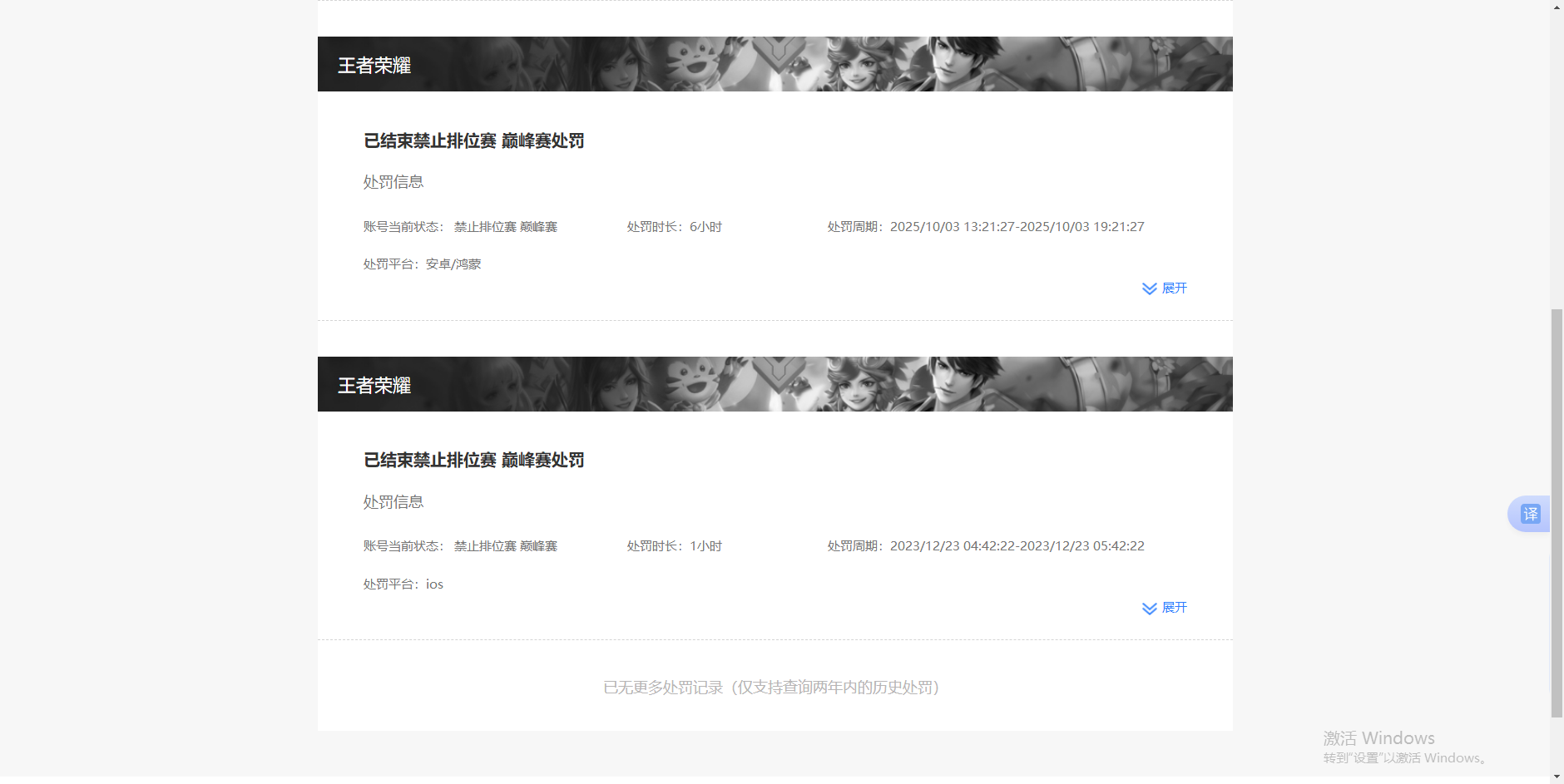Click 账号当前状态 in the 安卓/鸿蒙 record
The height and width of the screenshot is (784, 1564).
460,227
